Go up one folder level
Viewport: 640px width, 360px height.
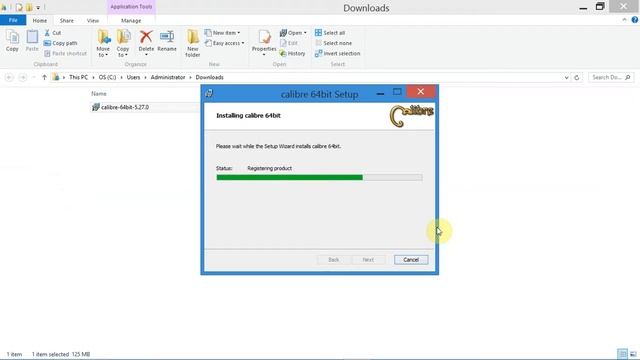tap(44, 77)
